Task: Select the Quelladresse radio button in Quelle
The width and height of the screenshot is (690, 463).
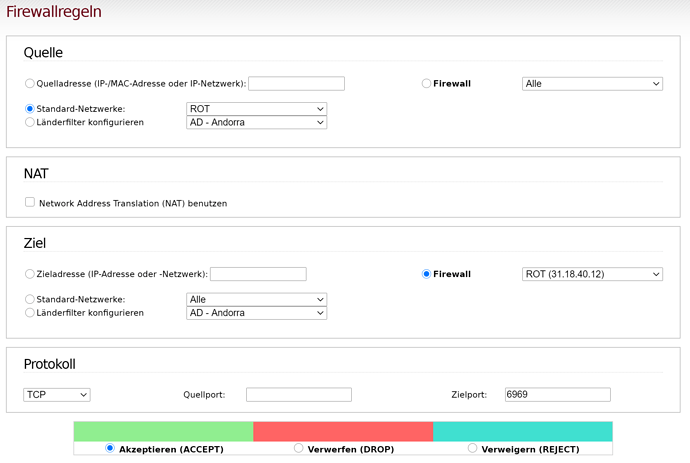Action: (x=29, y=83)
